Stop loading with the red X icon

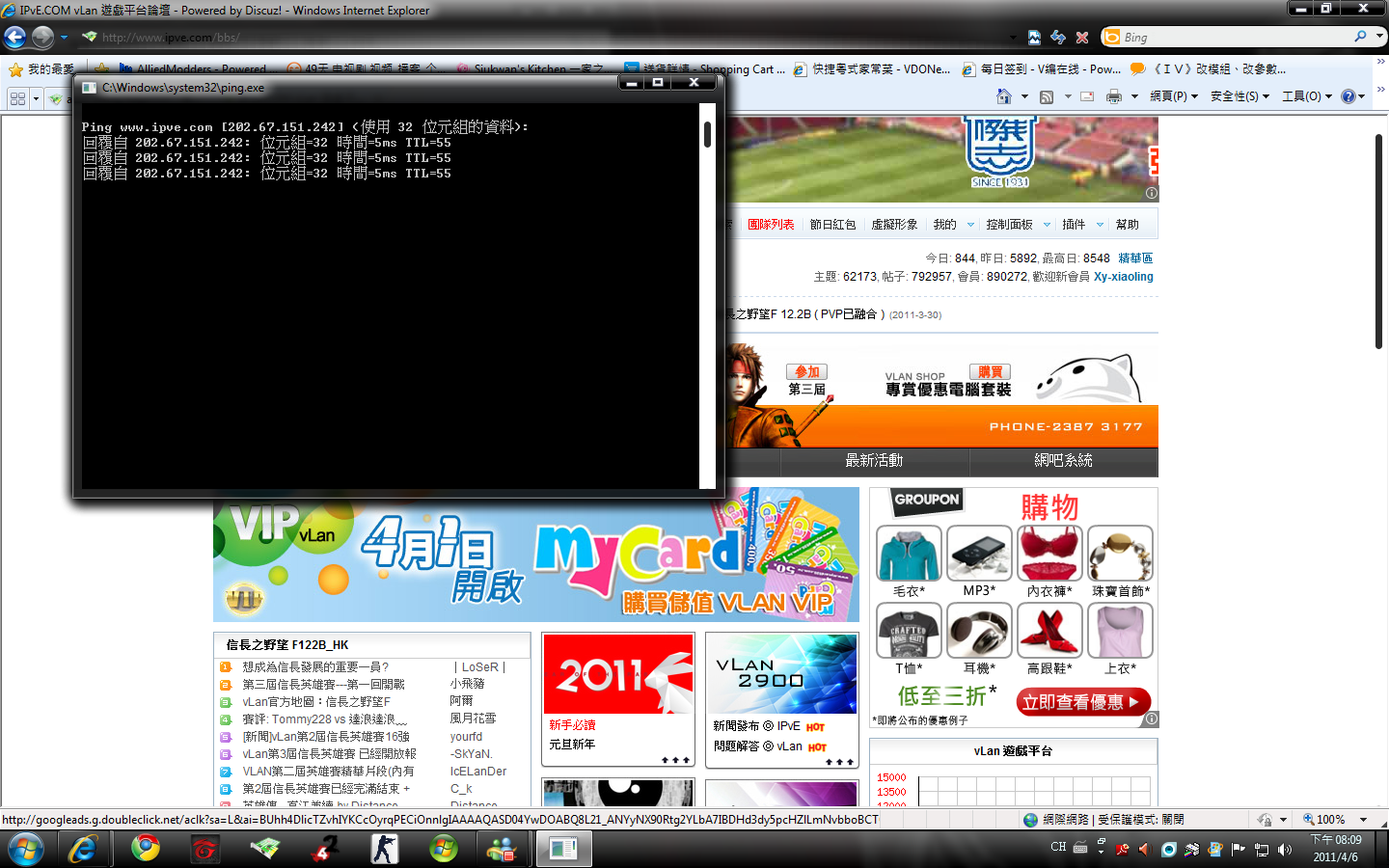[1082, 38]
